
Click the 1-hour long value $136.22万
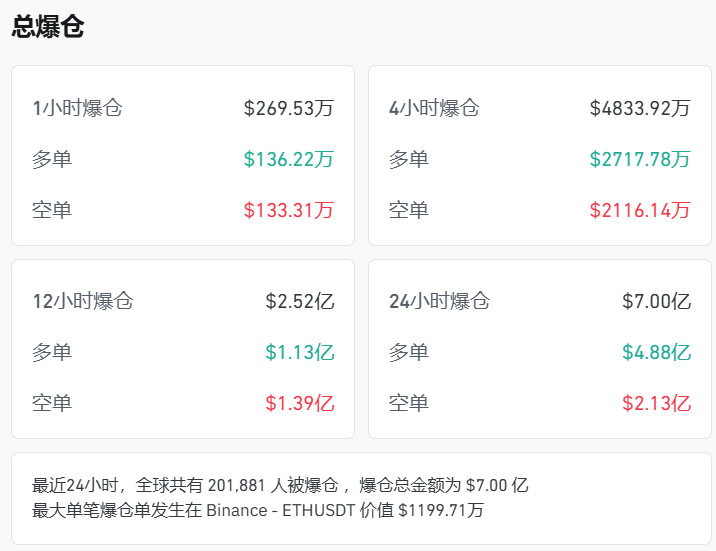288,159
